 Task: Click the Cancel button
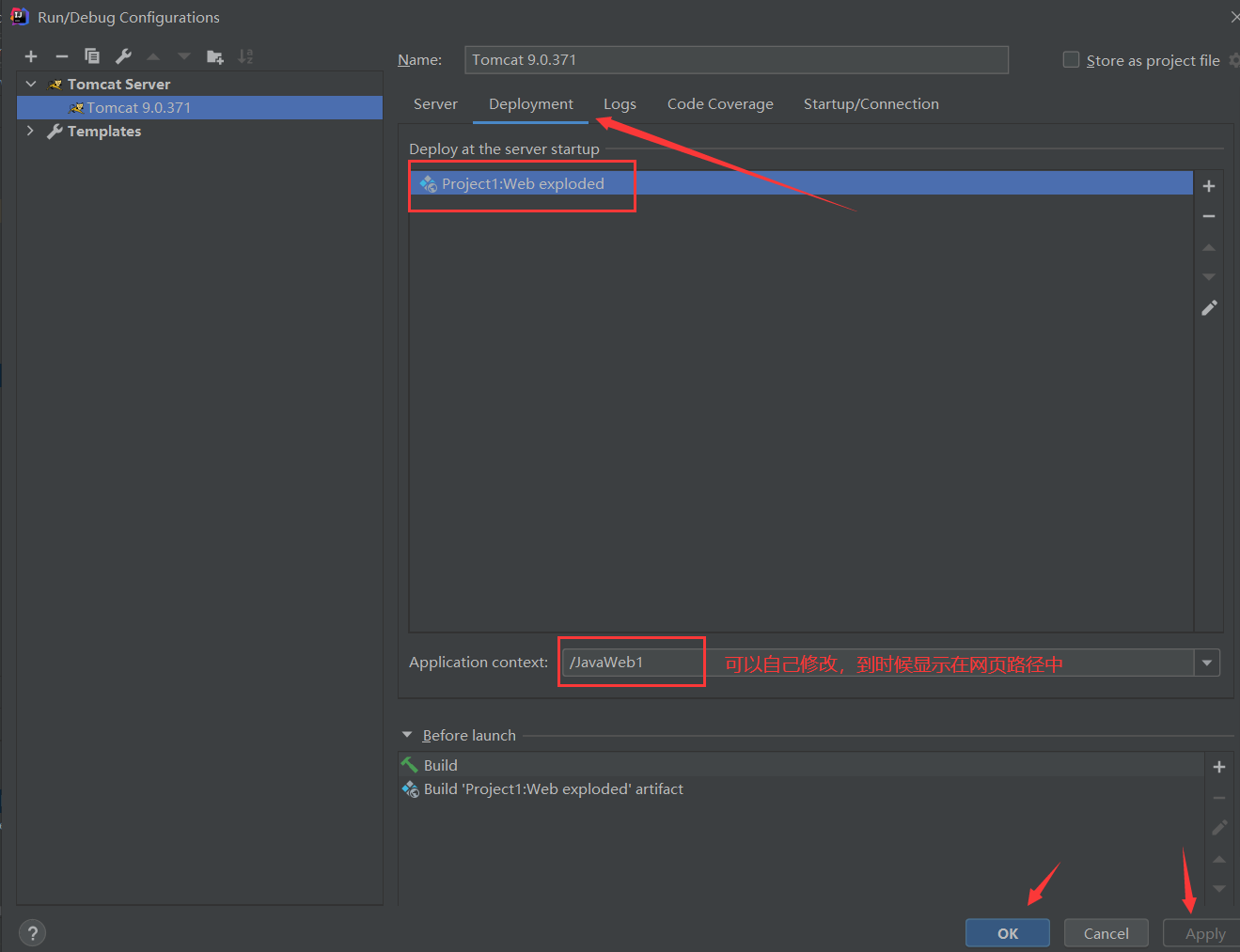[1107, 933]
